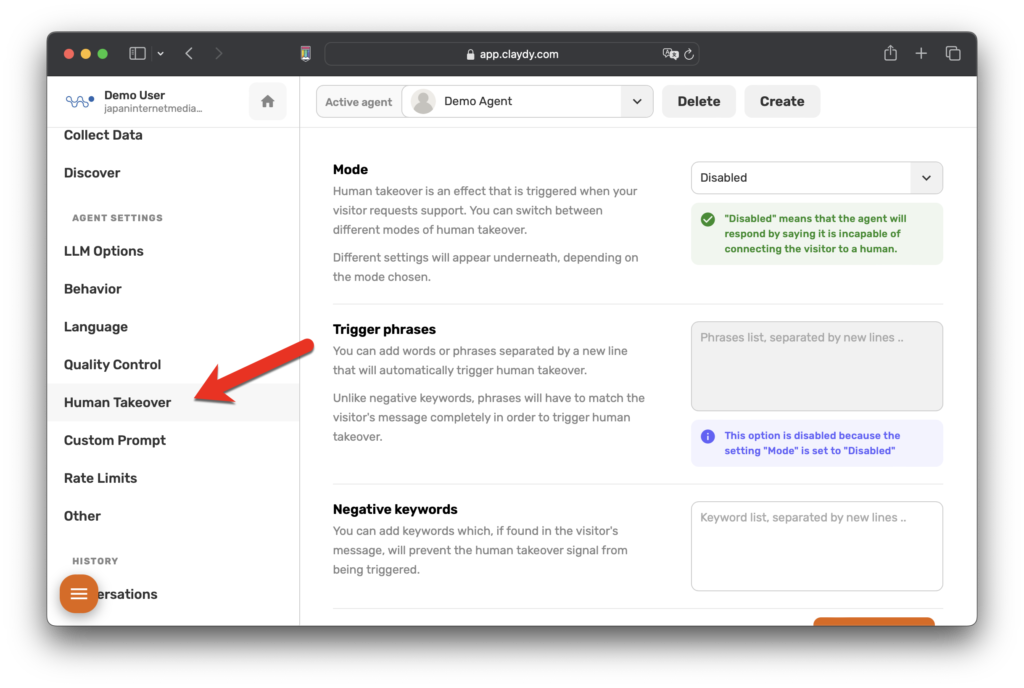Click the translate icon in address bar
The width and height of the screenshot is (1024, 688).
[669, 54]
